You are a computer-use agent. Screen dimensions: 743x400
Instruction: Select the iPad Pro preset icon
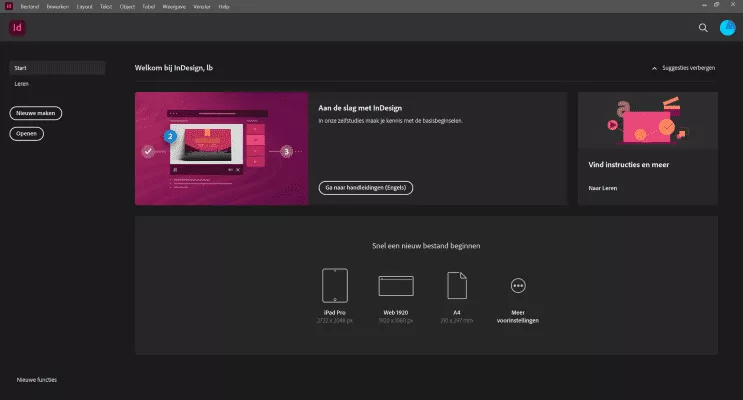pos(335,285)
